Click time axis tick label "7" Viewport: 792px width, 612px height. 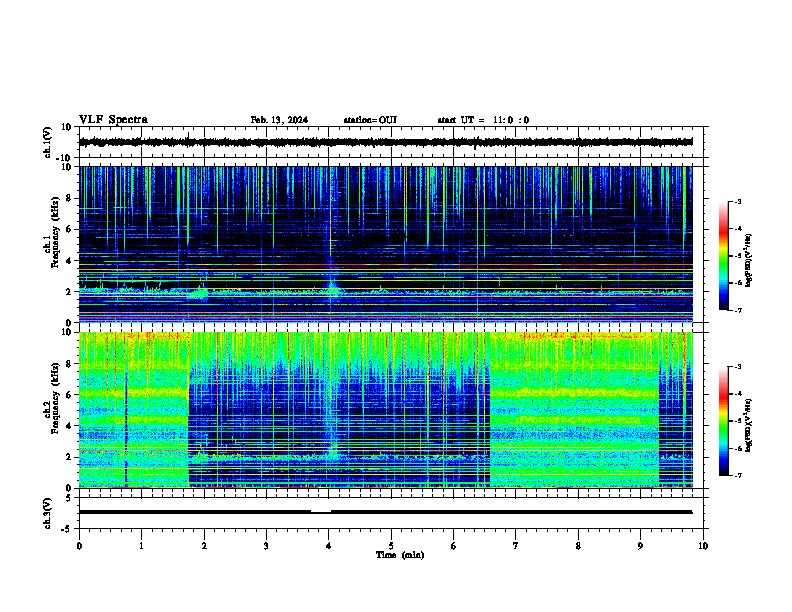coord(516,546)
